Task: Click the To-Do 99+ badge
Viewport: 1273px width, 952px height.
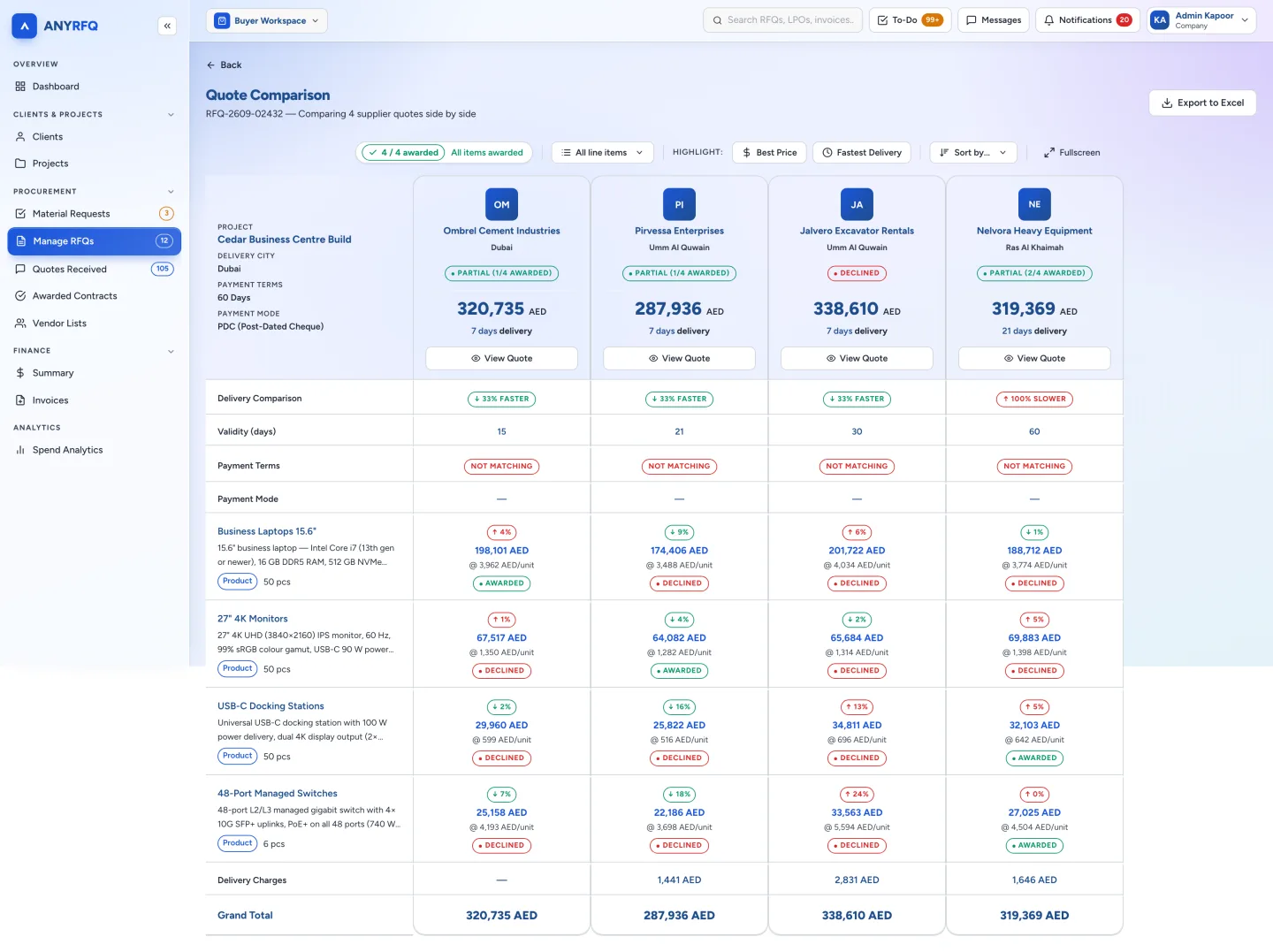Action: point(933,20)
